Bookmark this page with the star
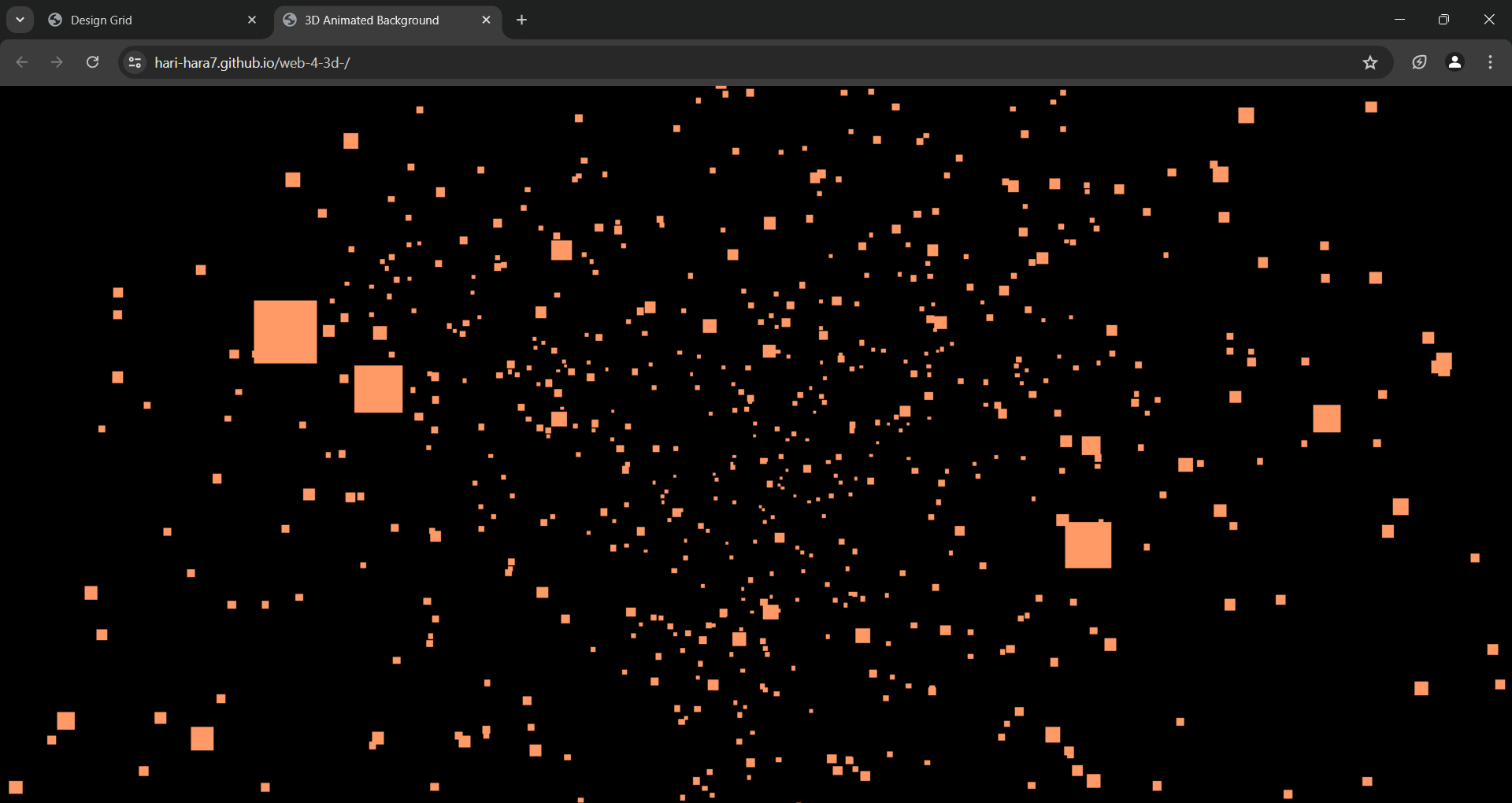The image size is (1512, 803). [1370, 62]
